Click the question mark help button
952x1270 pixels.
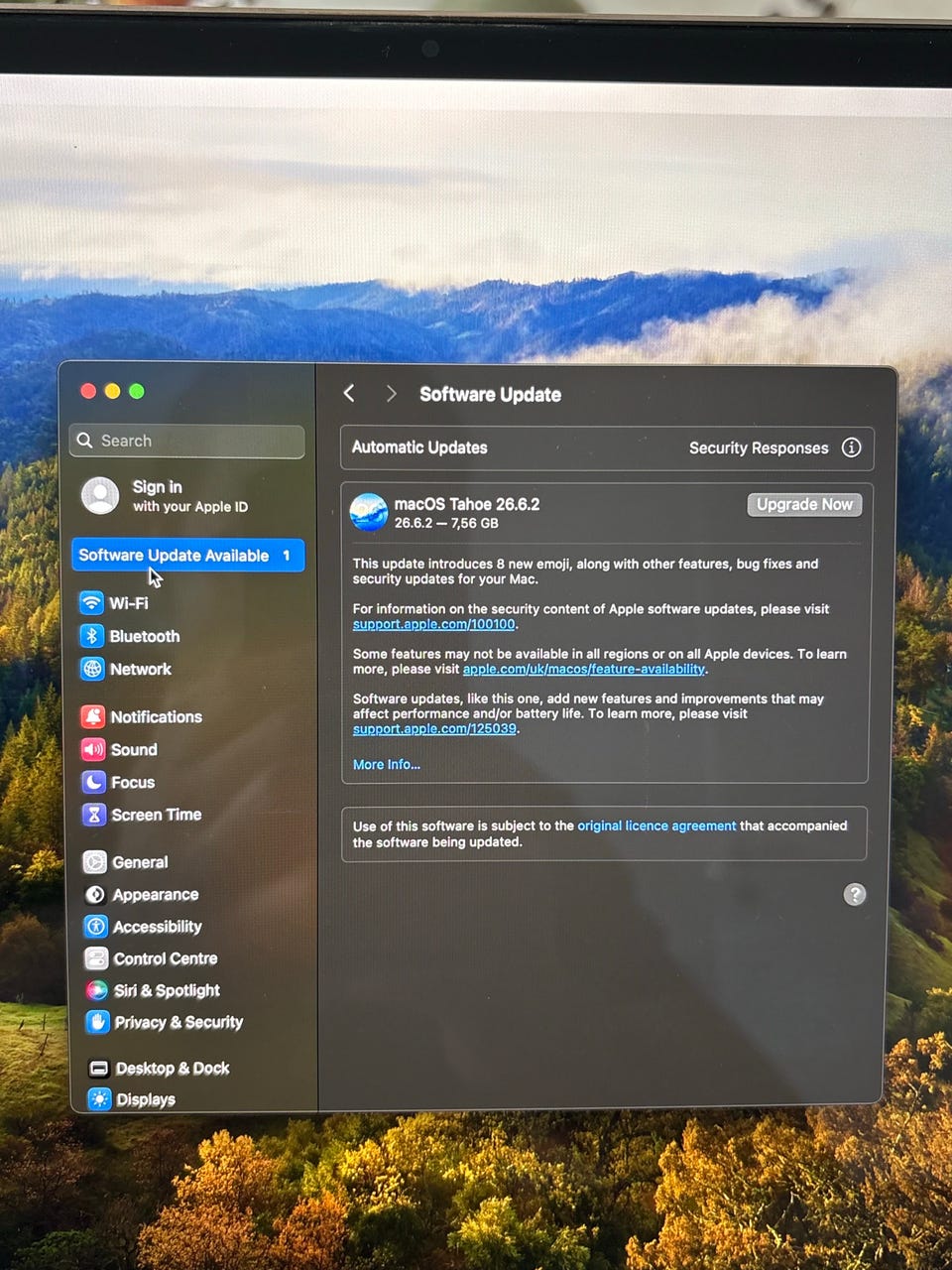click(x=855, y=895)
